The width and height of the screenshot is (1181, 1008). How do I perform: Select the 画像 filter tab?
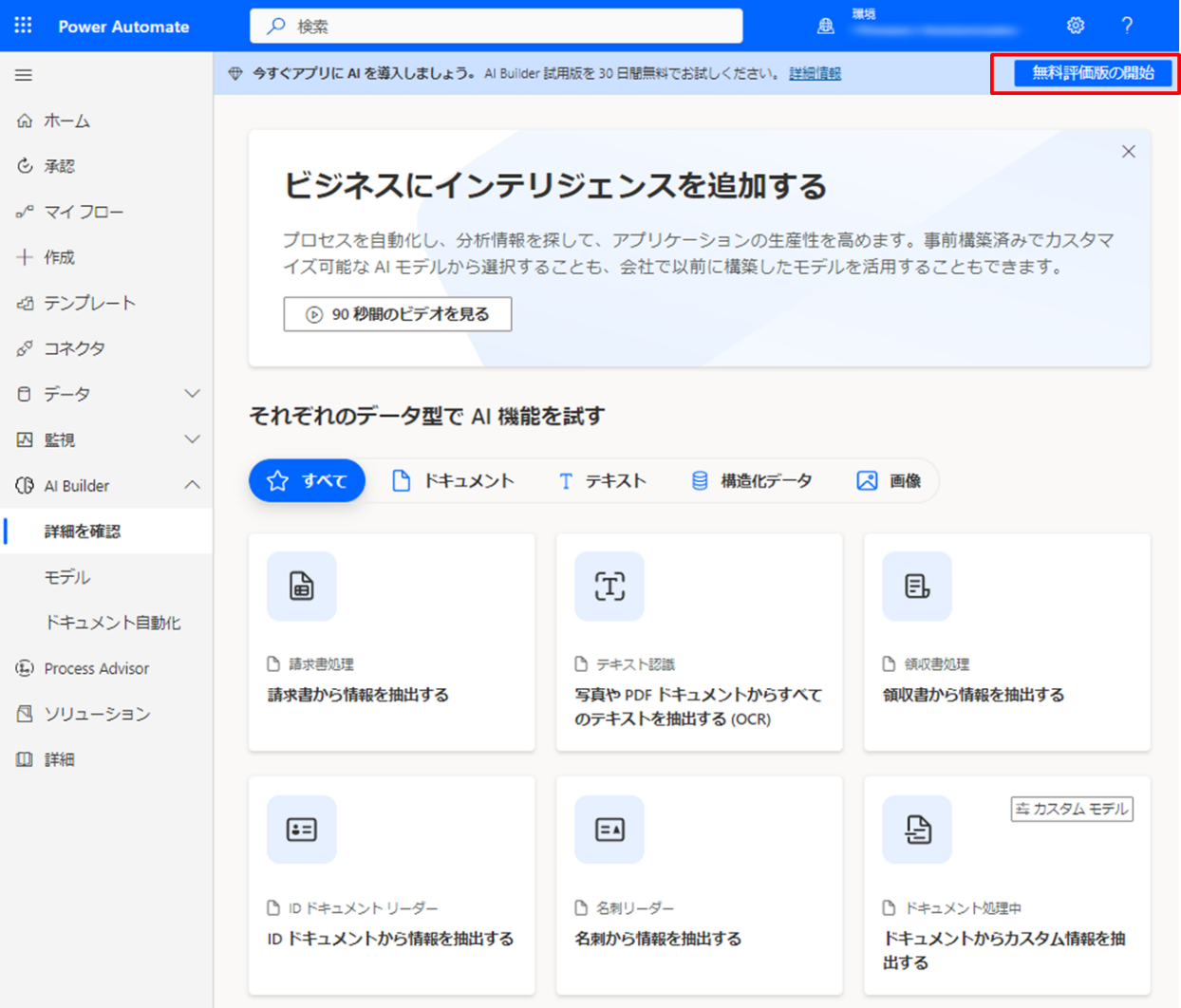click(x=889, y=481)
